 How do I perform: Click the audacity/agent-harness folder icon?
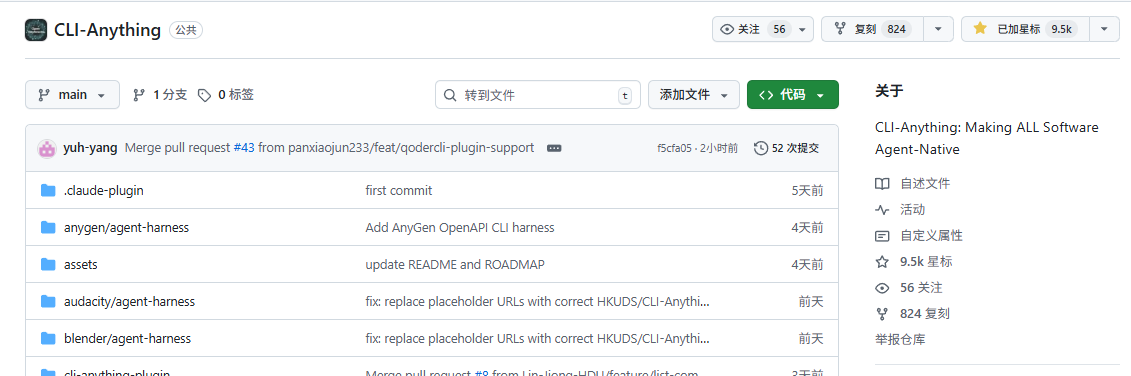(48, 301)
